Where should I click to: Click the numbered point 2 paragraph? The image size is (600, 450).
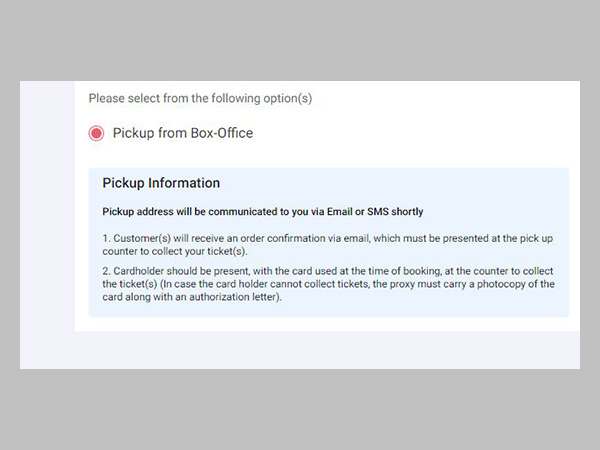click(328, 285)
